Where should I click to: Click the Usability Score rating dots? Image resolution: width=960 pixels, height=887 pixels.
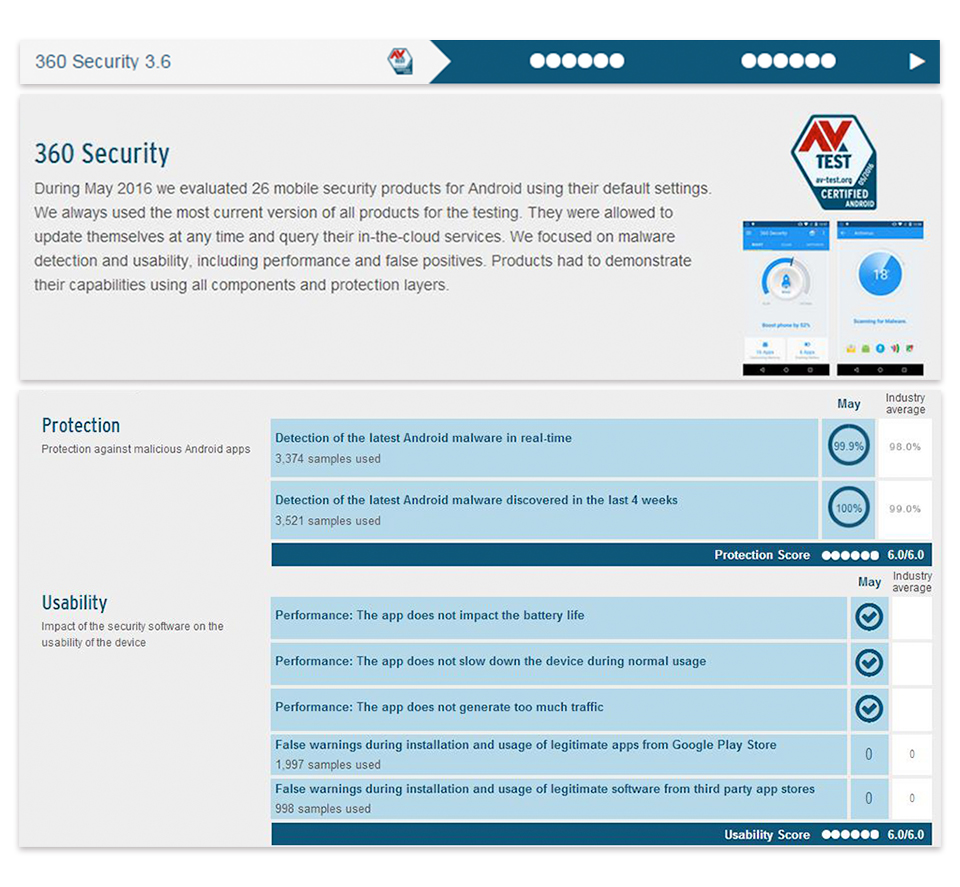pyautogui.click(x=850, y=835)
